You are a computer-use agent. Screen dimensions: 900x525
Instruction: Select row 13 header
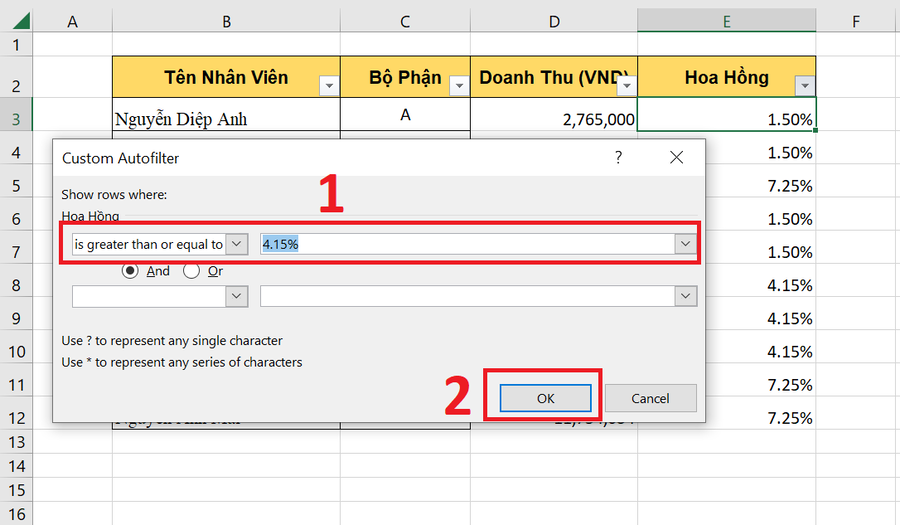(16, 441)
